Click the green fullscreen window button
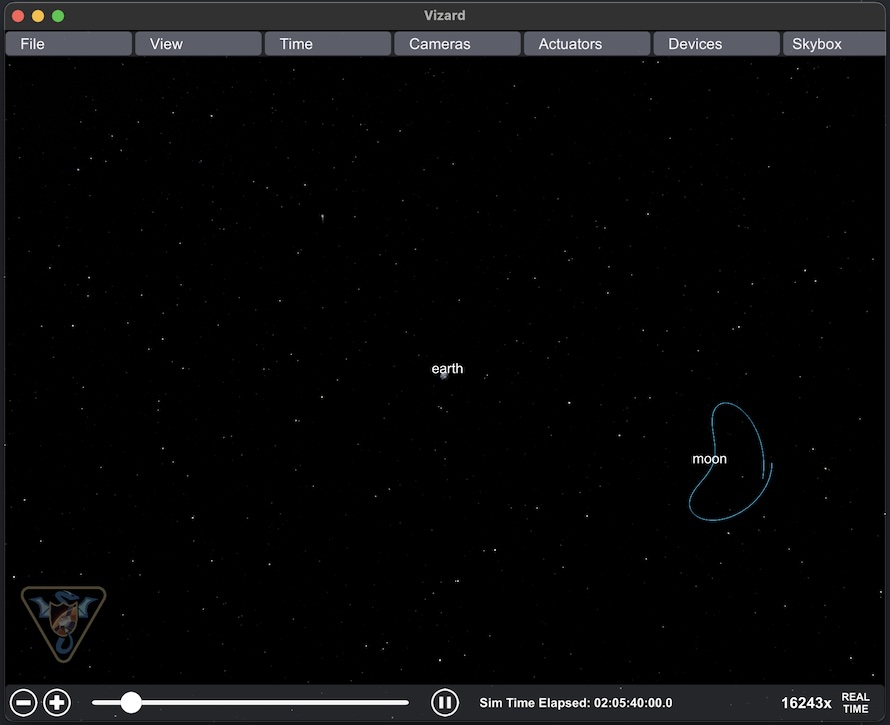Screen dimensions: 890x725 pos(58,16)
